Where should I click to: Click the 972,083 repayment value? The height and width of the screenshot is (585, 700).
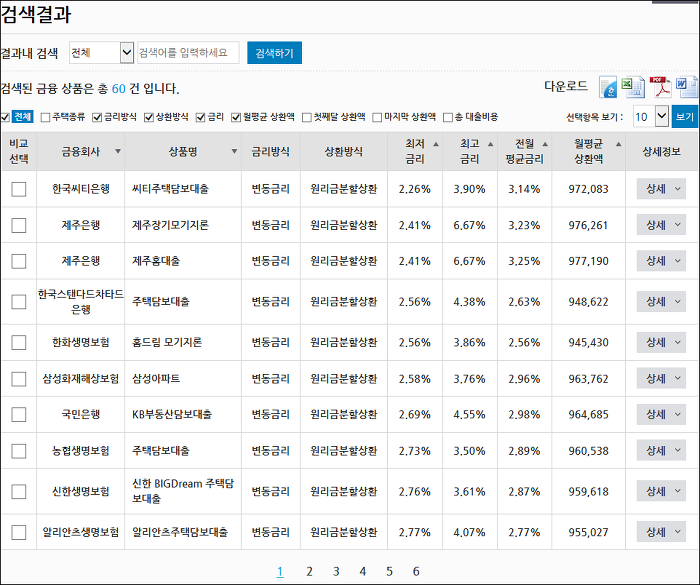pos(588,189)
